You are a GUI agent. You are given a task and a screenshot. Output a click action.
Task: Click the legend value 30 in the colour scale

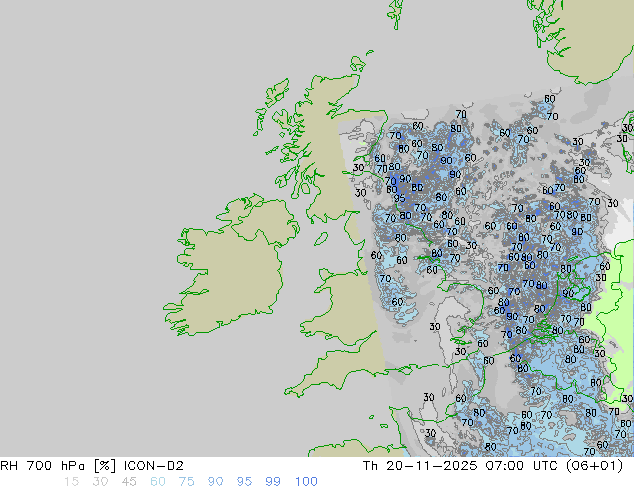point(100,482)
